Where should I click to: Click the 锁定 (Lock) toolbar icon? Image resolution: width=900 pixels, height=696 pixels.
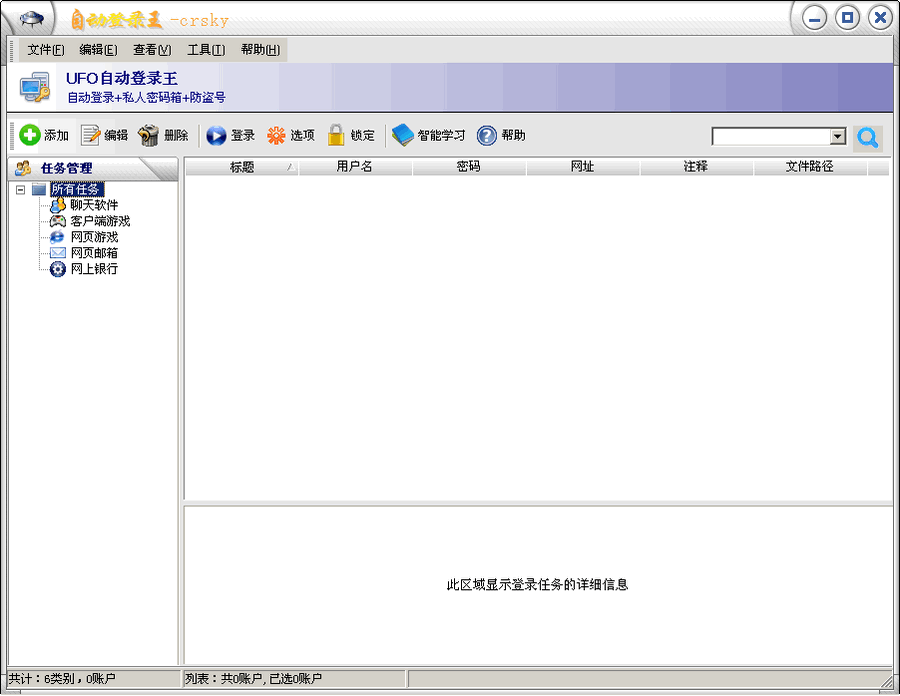click(350, 135)
